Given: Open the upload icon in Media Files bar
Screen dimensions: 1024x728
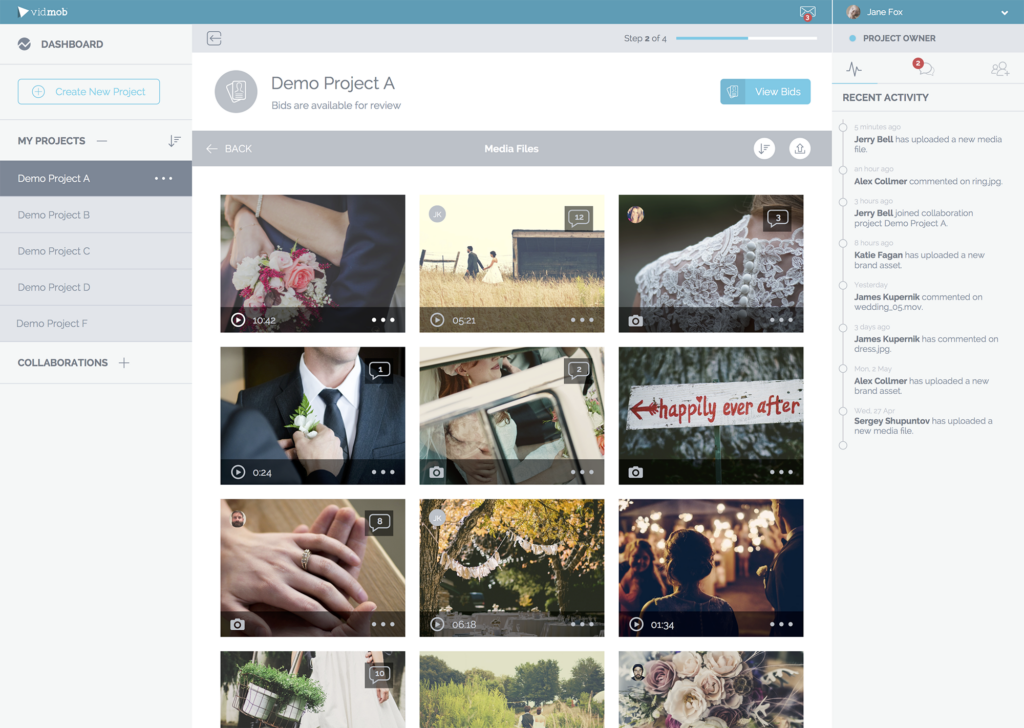Looking at the screenshot, I should click(x=799, y=148).
